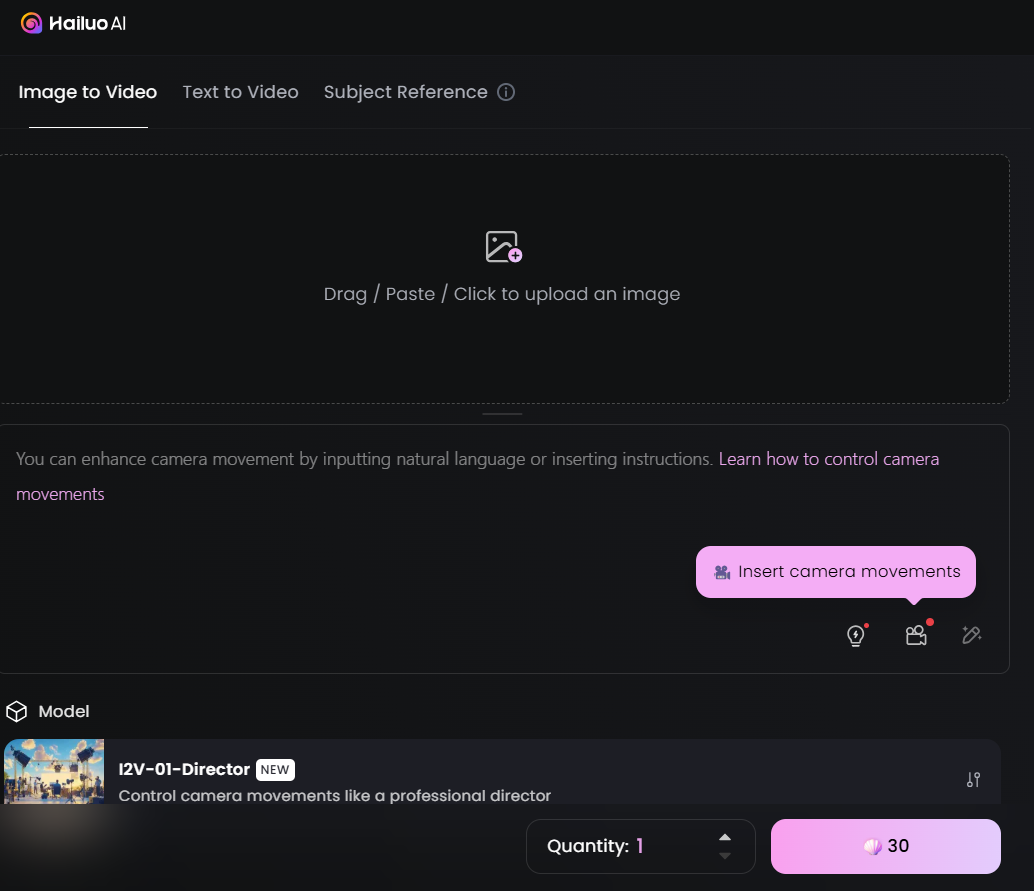
Task: Click the Insert camera movements tooltip bubble
Action: pyautogui.click(x=835, y=572)
